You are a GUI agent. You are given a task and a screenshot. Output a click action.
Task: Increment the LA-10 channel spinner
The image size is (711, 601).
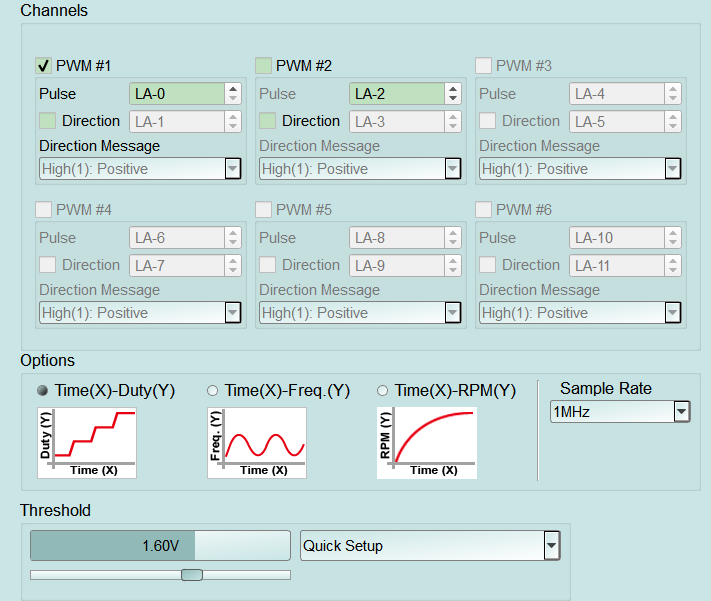[673, 232]
